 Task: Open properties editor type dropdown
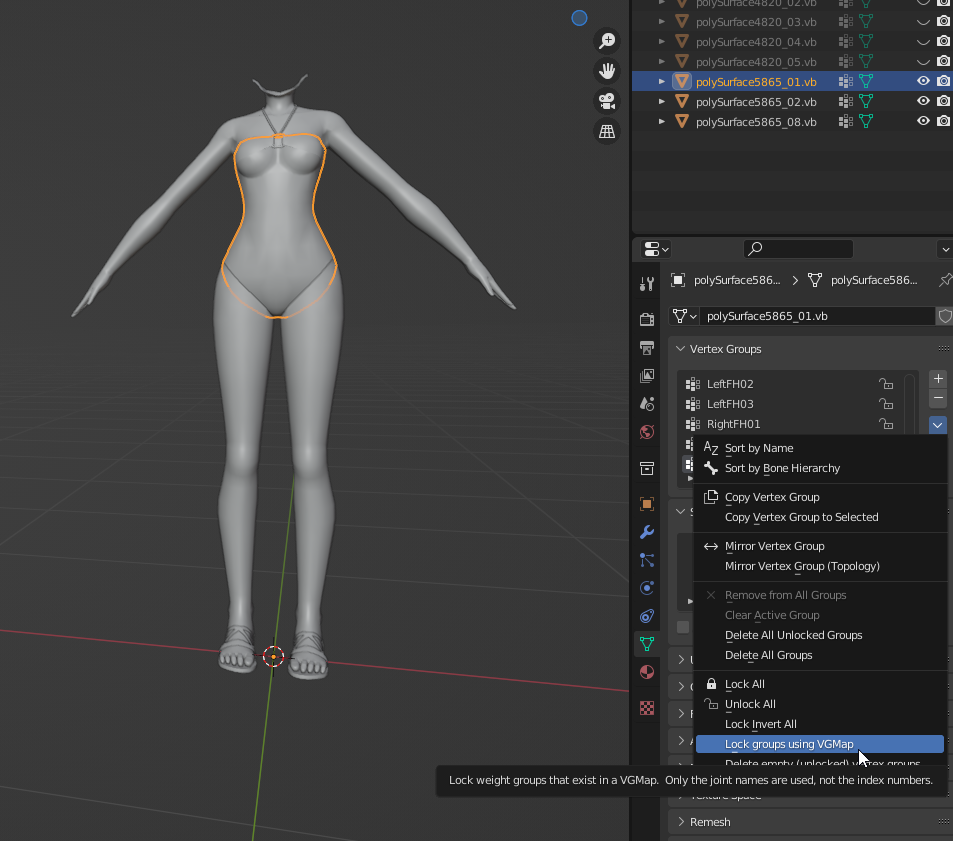[656, 249]
